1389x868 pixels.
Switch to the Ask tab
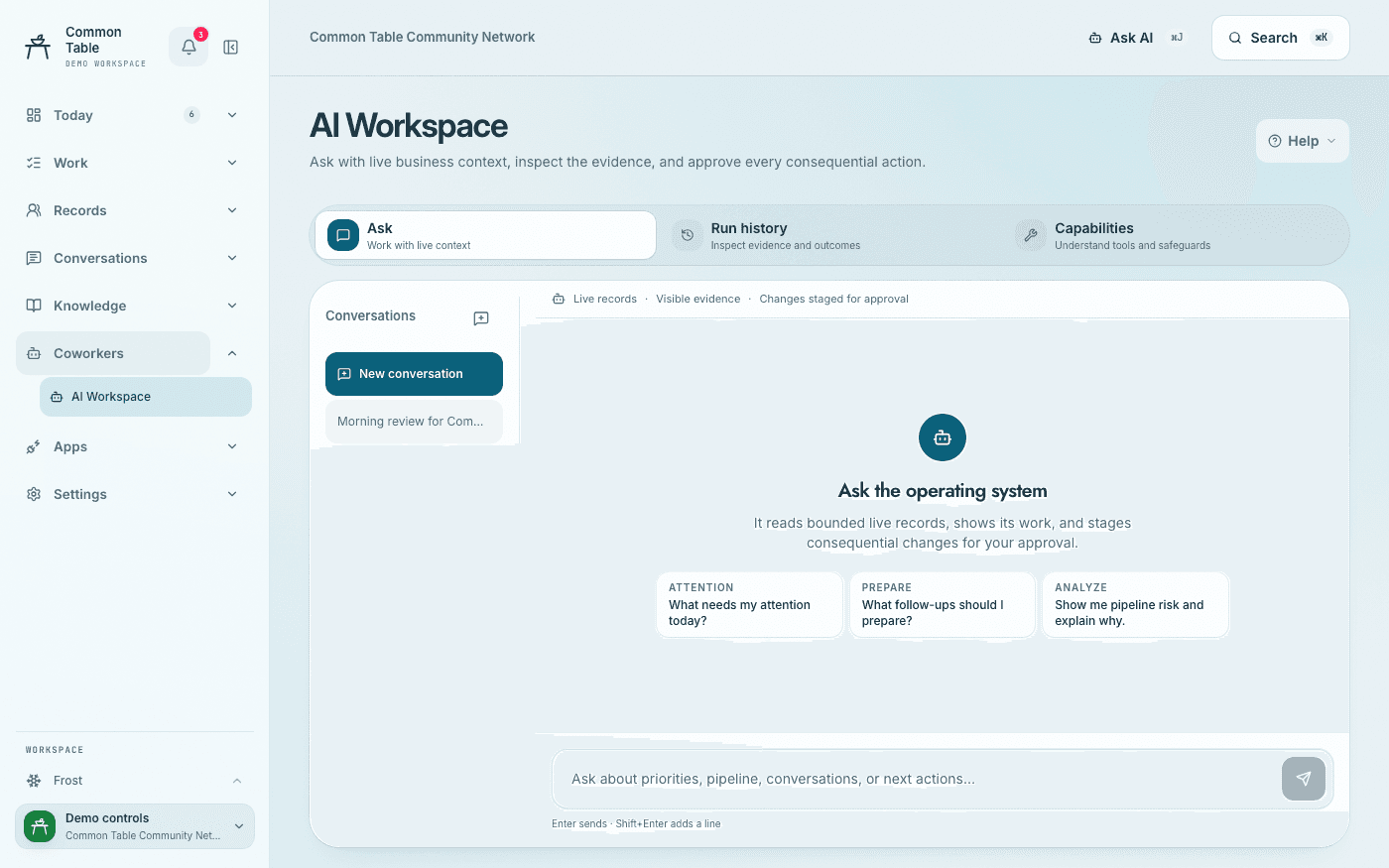(485, 236)
